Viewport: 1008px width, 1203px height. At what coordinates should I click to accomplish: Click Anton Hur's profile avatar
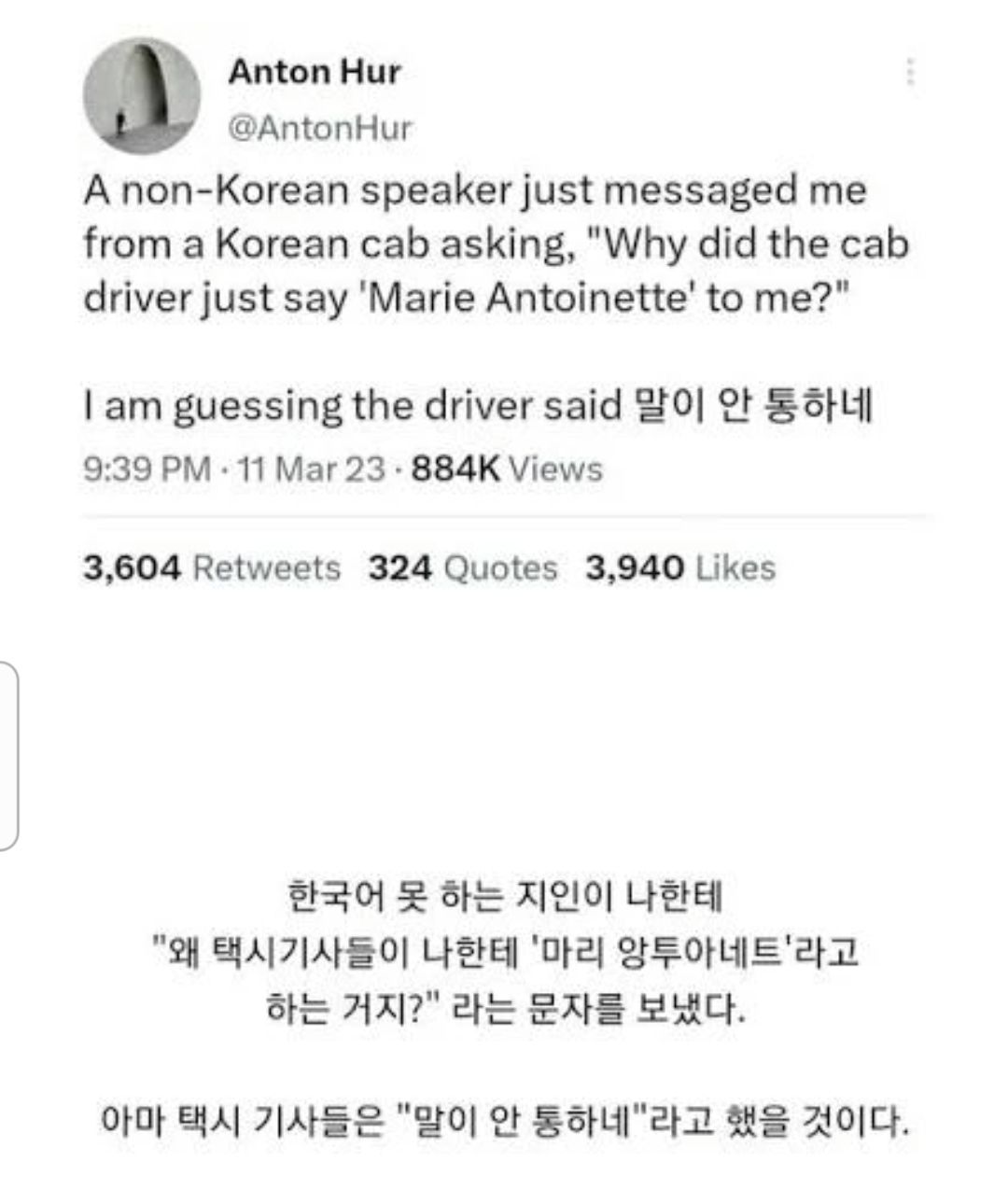[142, 96]
